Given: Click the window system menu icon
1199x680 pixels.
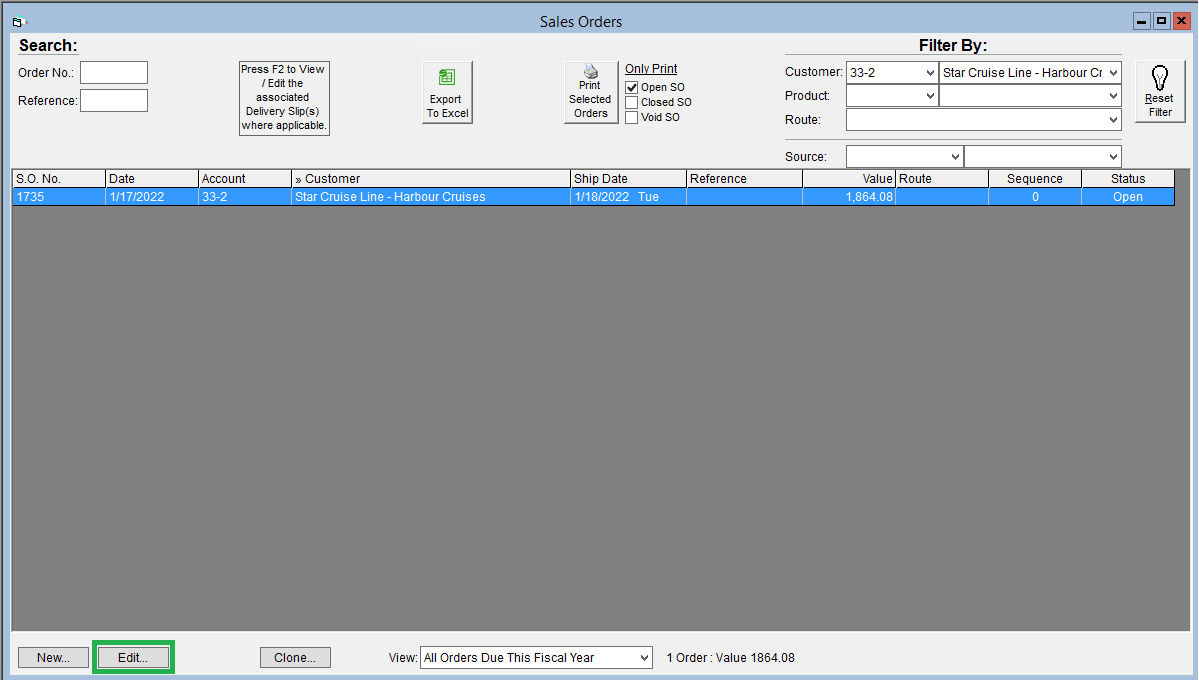Looking at the screenshot, I should pyautogui.click(x=19, y=21).
